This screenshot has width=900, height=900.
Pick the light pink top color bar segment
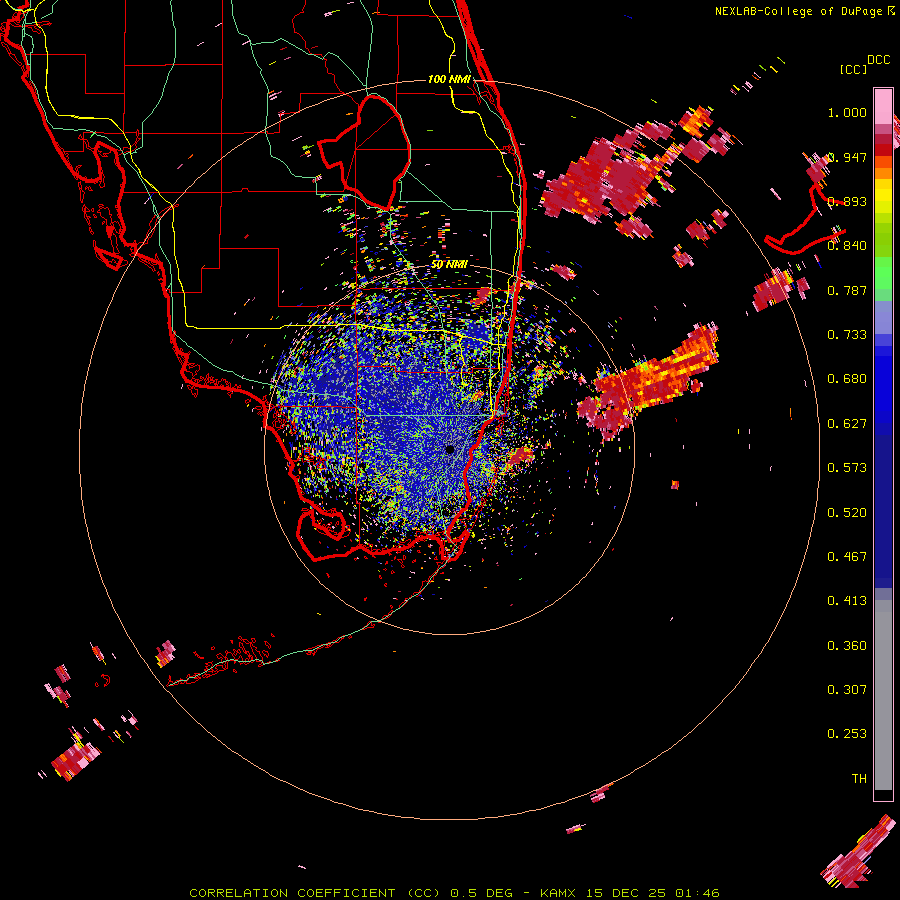click(x=883, y=106)
